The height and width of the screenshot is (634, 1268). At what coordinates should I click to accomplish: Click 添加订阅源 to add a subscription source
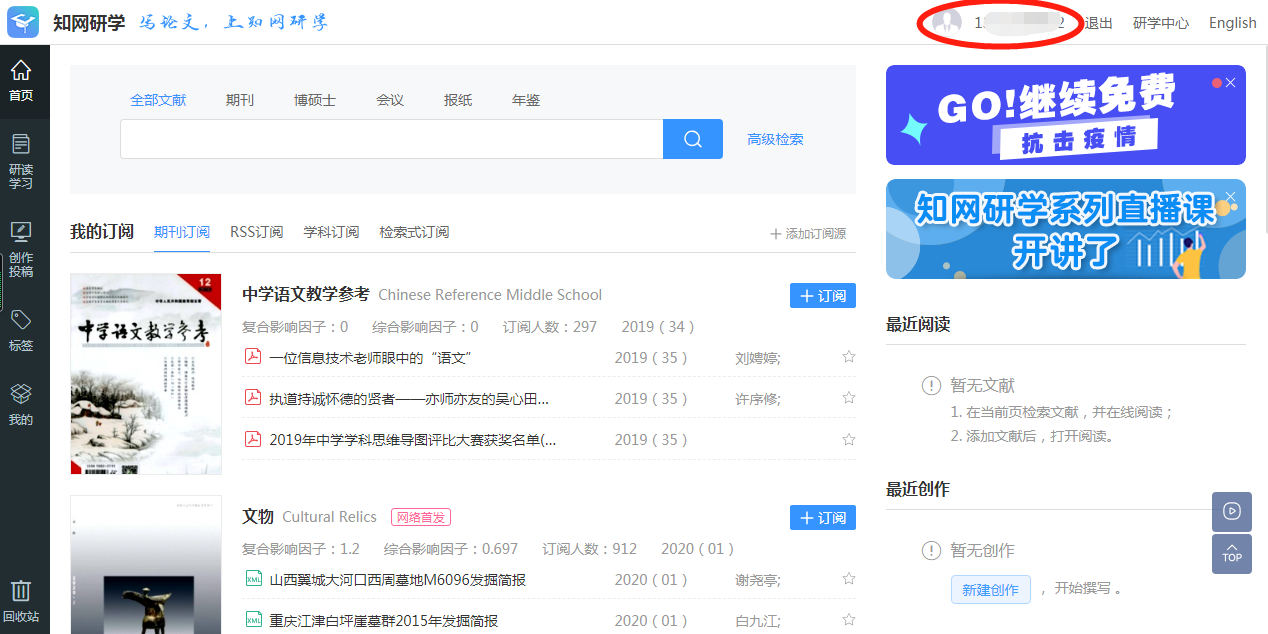pos(808,234)
